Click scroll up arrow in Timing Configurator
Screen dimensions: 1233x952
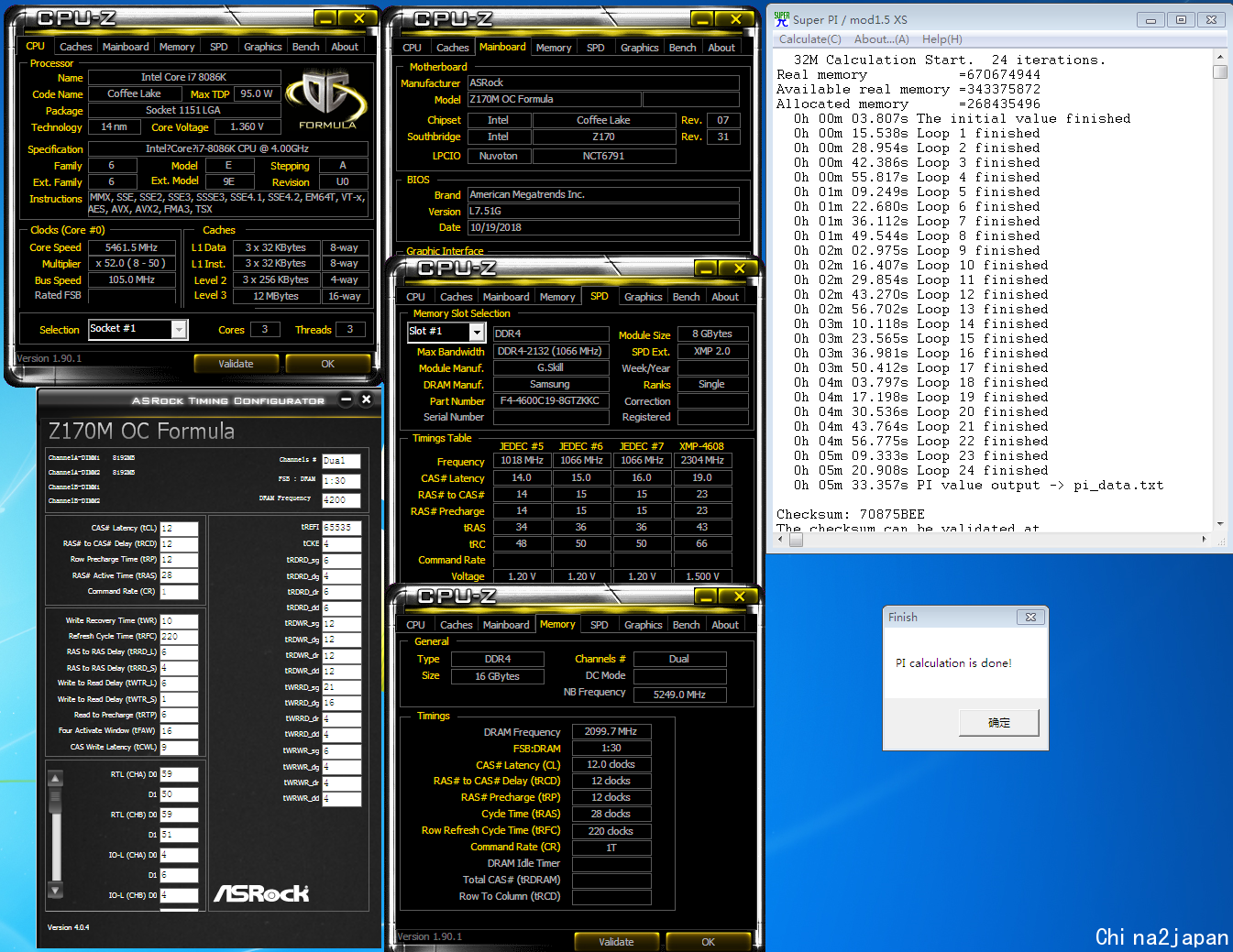point(55,779)
